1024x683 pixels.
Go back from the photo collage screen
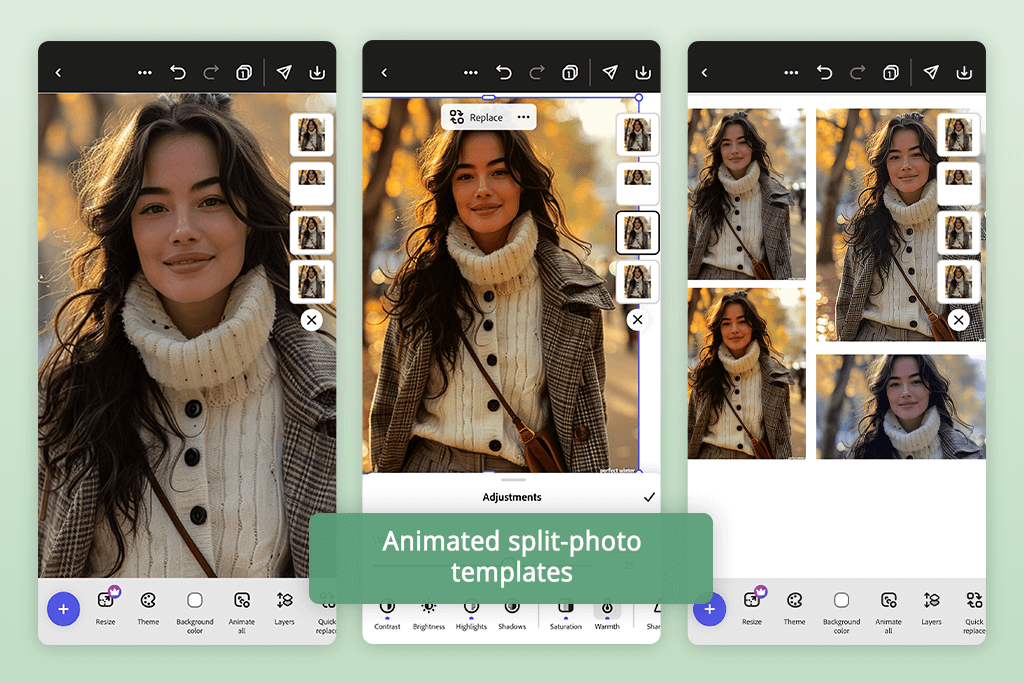(x=705, y=72)
